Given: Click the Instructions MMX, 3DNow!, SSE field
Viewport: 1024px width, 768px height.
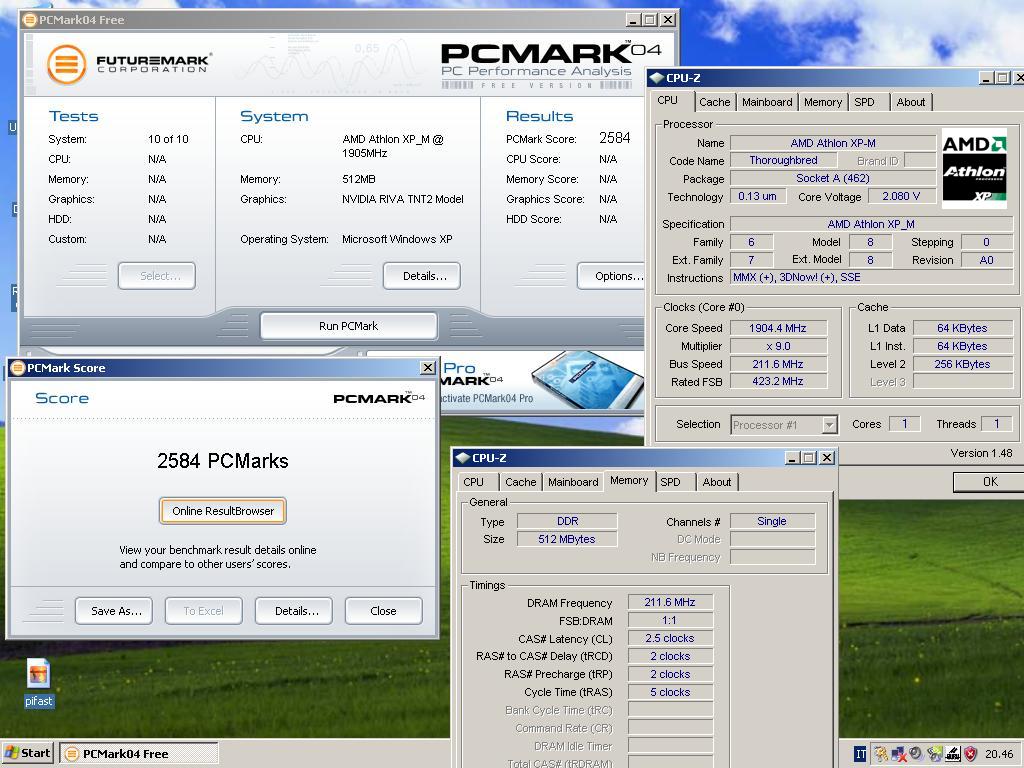Looking at the screenshot, I should tap(871, 278).
